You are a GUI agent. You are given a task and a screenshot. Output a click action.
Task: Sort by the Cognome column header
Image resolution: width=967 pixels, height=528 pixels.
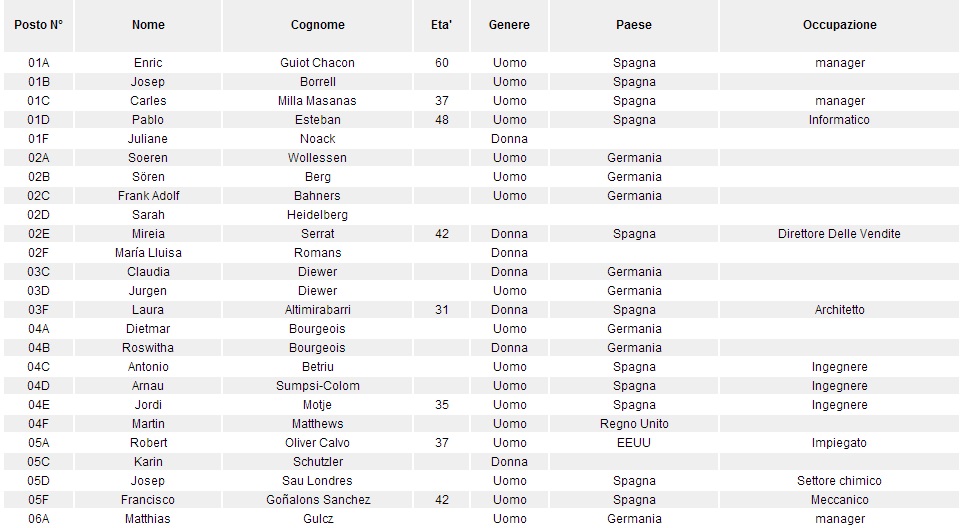317,25
